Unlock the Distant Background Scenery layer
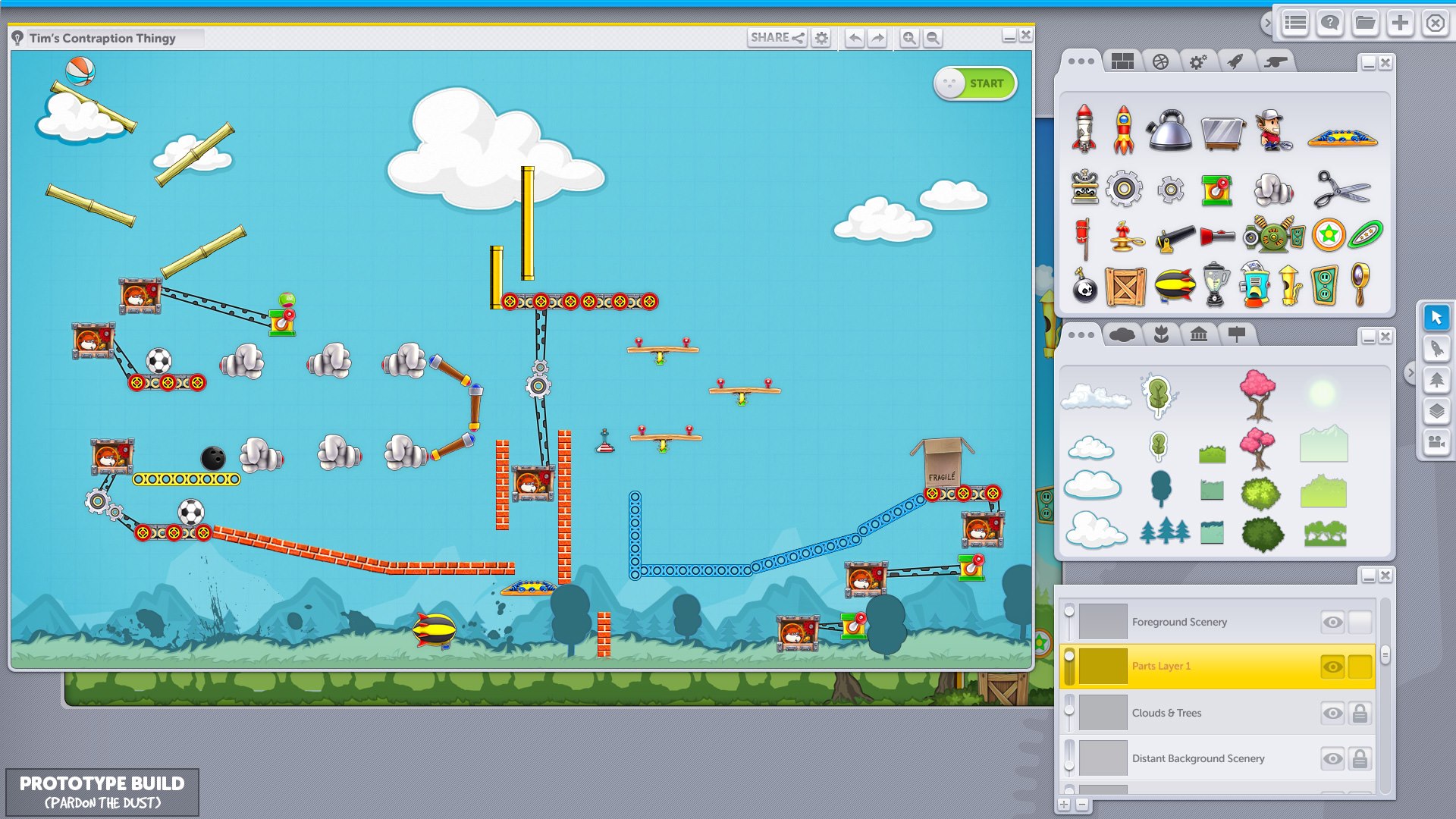This screenshot has width=1456, height=819. 1360,758
